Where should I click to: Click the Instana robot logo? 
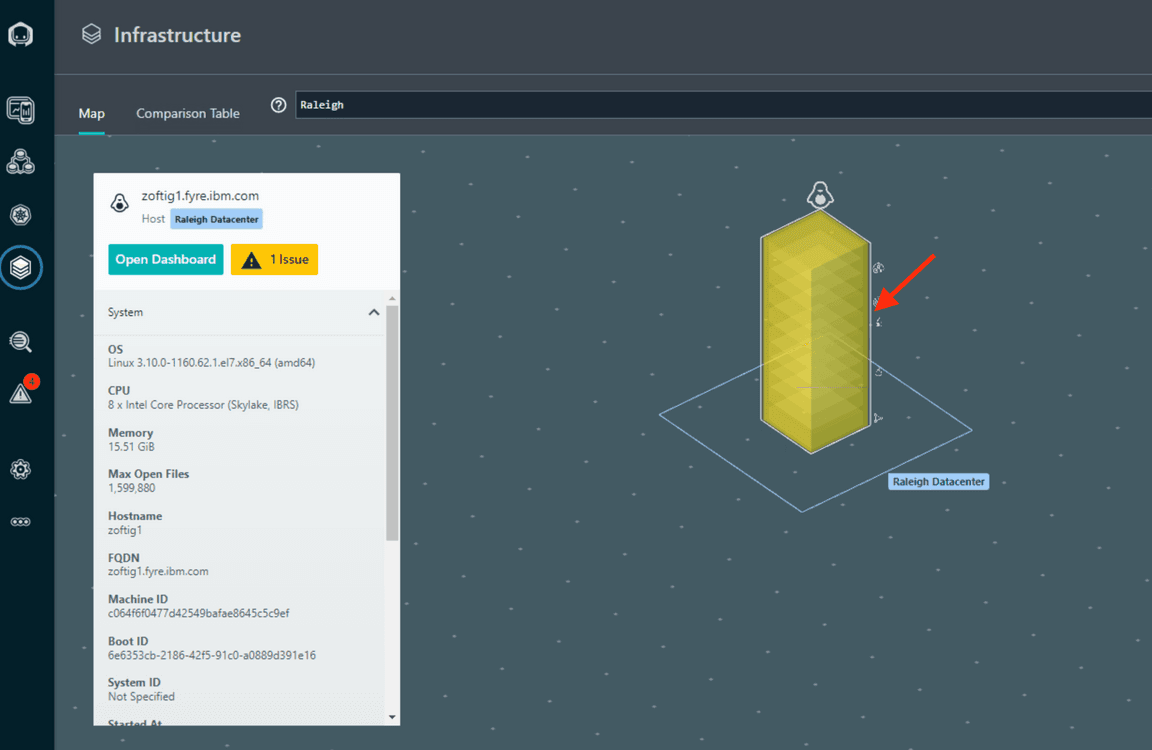point(20,35)
